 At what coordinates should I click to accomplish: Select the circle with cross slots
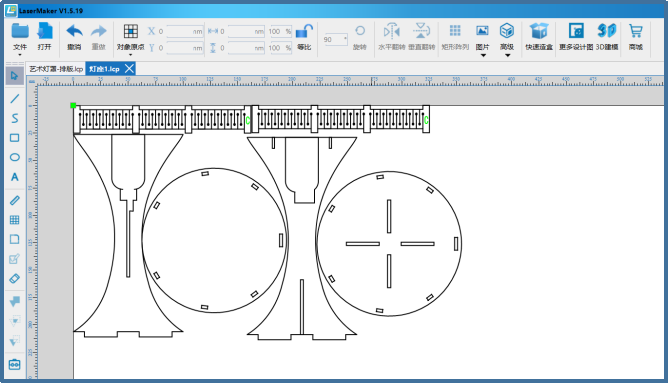389,244
